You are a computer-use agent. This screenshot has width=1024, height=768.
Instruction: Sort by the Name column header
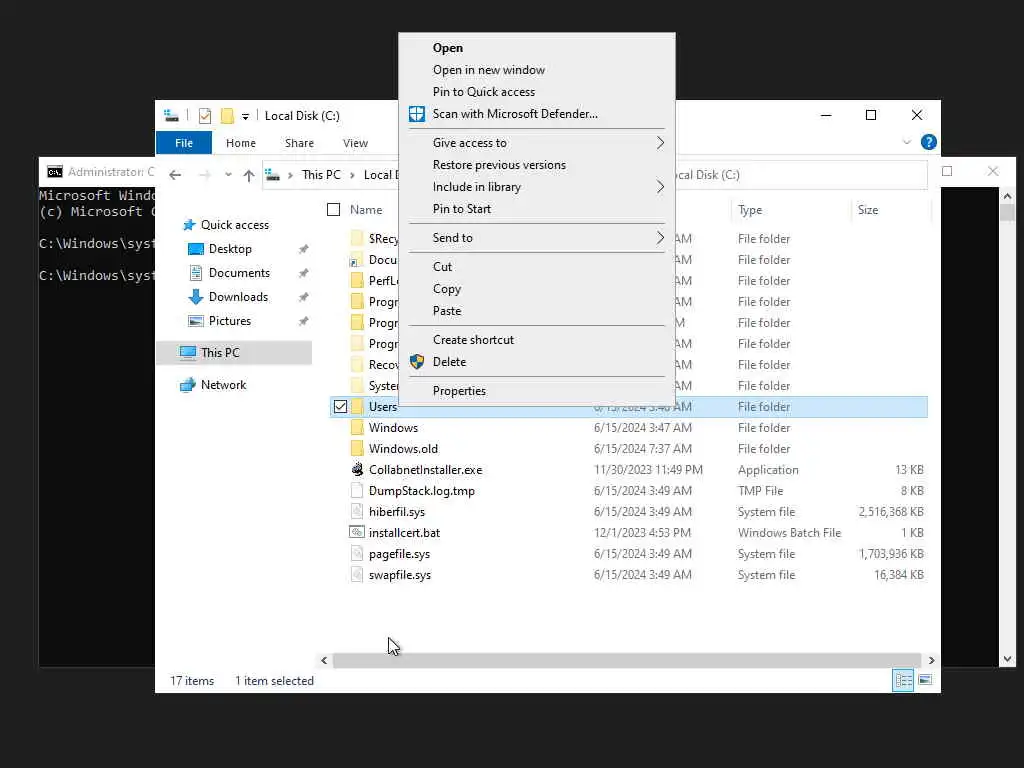[366, 210]
